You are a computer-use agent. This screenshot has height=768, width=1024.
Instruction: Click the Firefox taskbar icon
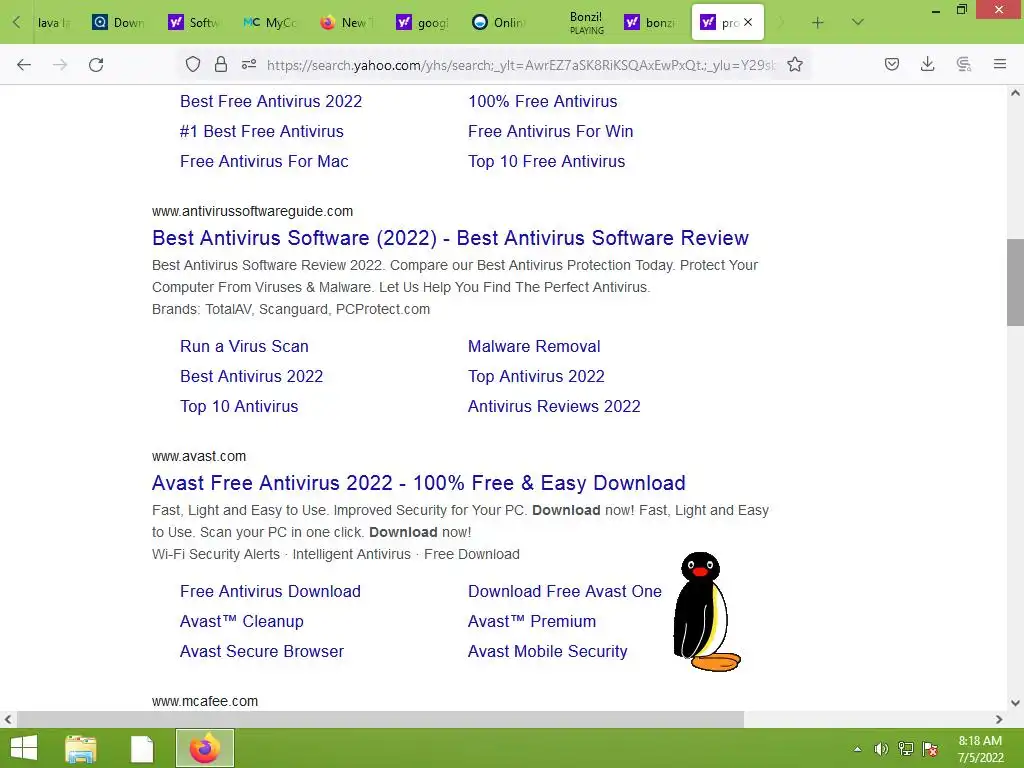[x=204, y=748]
